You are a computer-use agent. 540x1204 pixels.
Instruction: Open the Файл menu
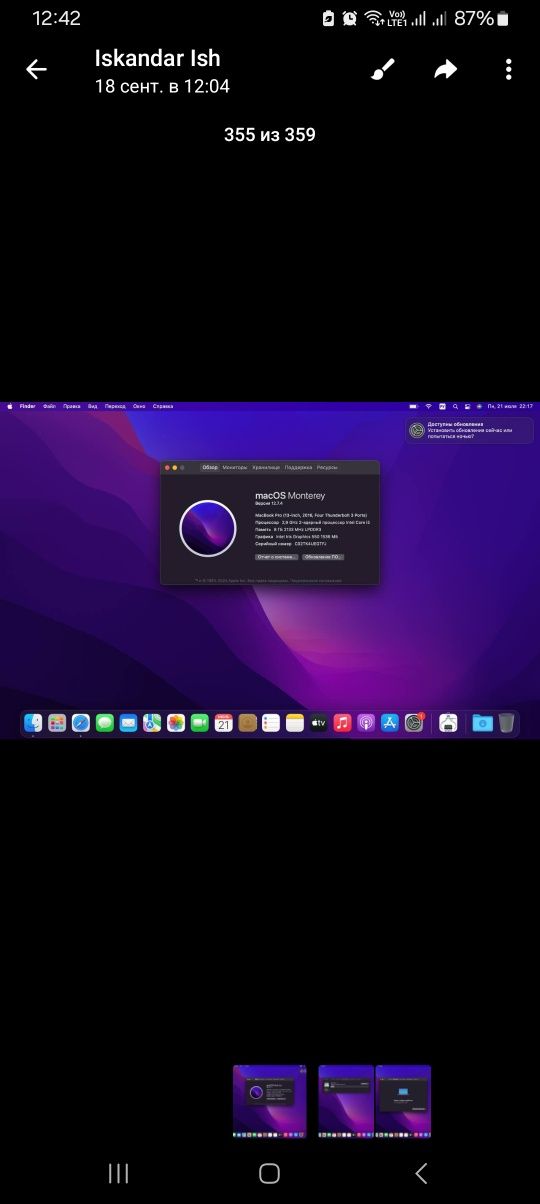pyautogui.click(x=49, y=406)
